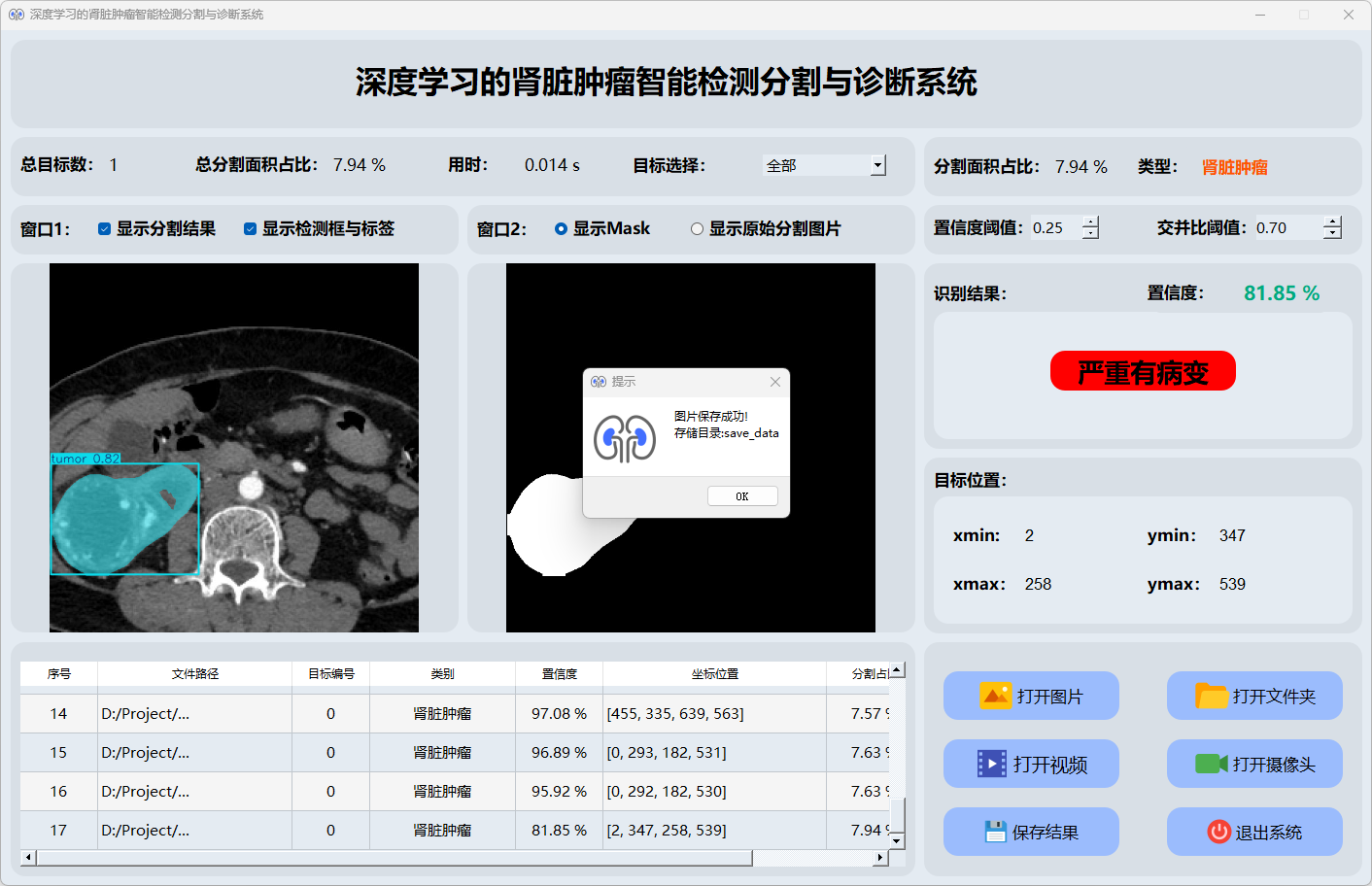Choose the 显示Mask radio option

[x=561, y=229]
